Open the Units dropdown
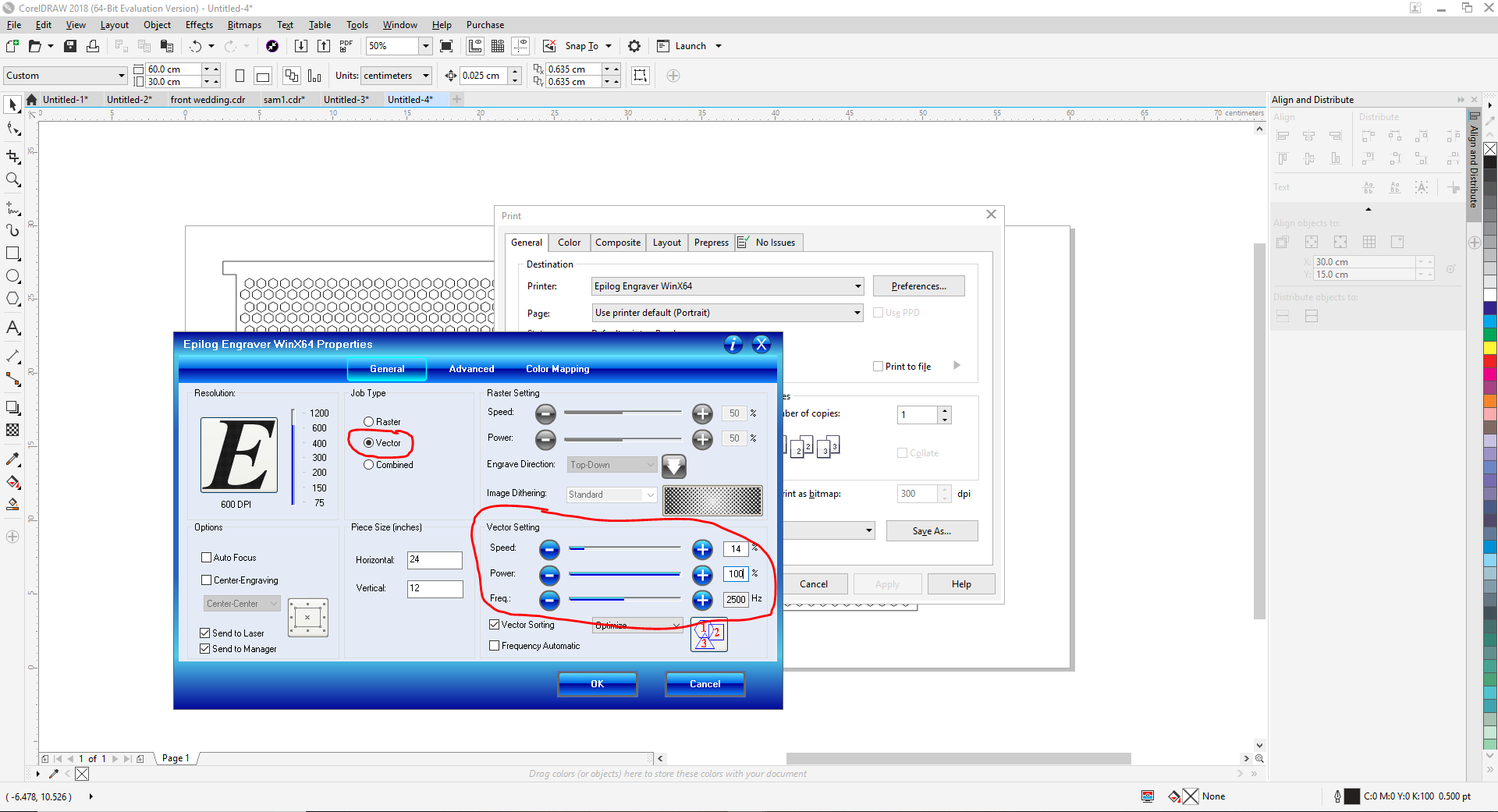1498x812 pixels. tap(426, 76)
